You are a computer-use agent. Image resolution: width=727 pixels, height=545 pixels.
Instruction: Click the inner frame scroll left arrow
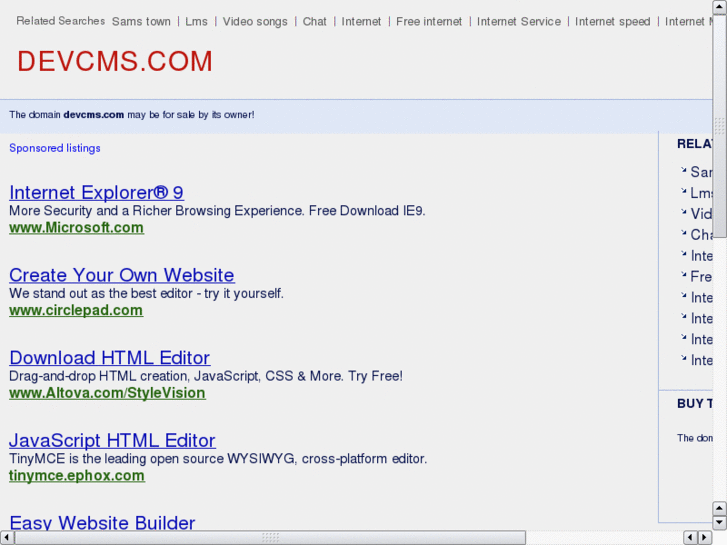690,538
